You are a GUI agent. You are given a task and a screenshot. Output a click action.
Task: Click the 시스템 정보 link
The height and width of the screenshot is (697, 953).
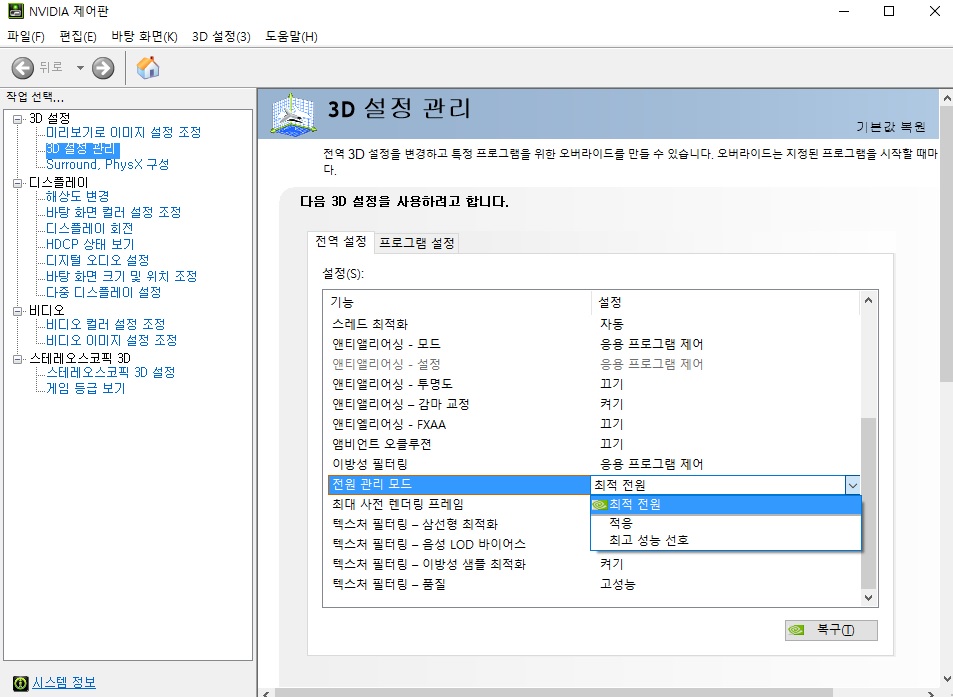click(x=64, y=682)
